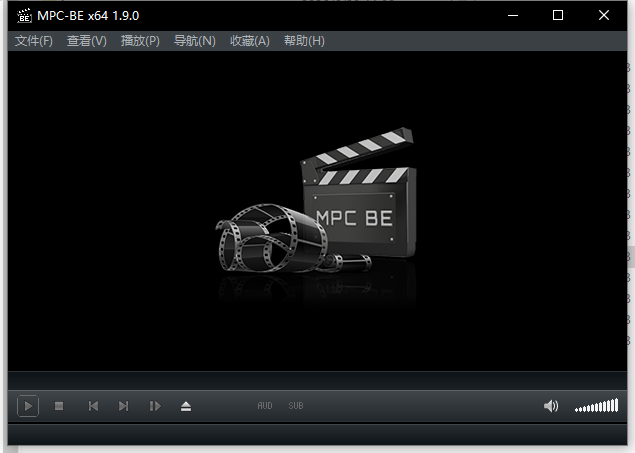Screen dimensions: 635x453
Task: Click the MPC BE logo in the video area
Action: click(x=316, y=200)
